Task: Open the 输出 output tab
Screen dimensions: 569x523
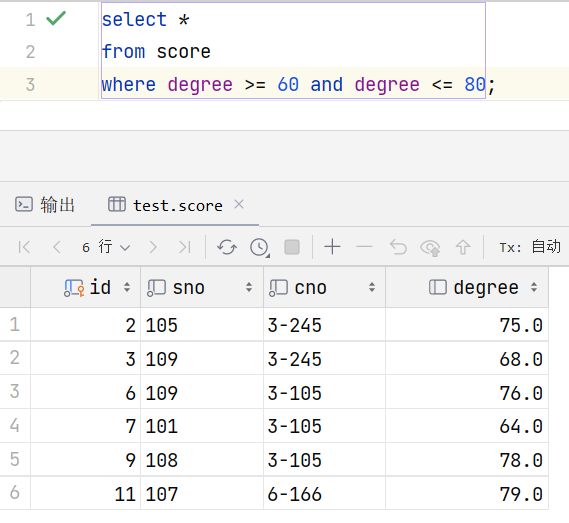Action: click(45, 205)
